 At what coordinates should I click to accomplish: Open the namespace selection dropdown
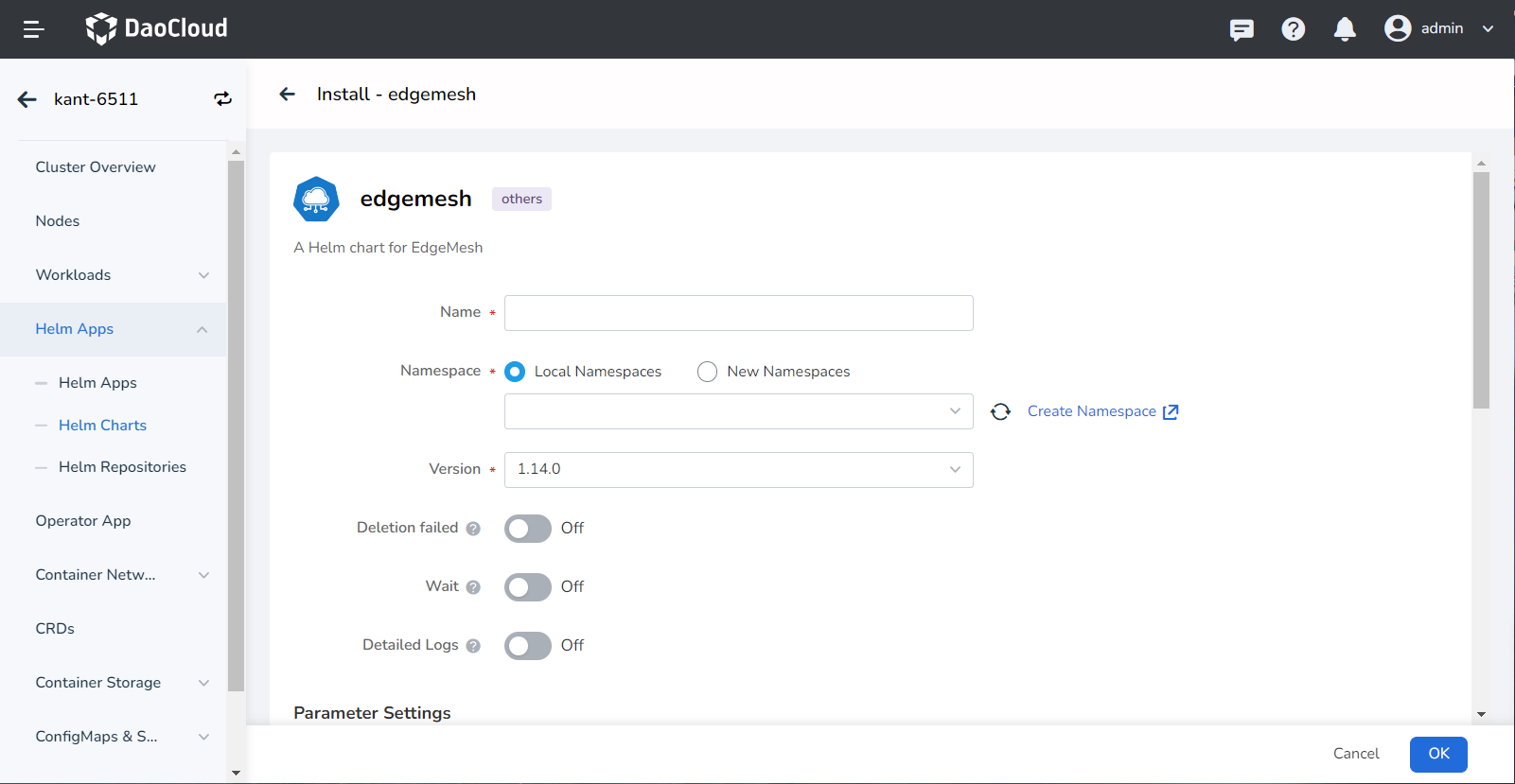tap(738, 411)
